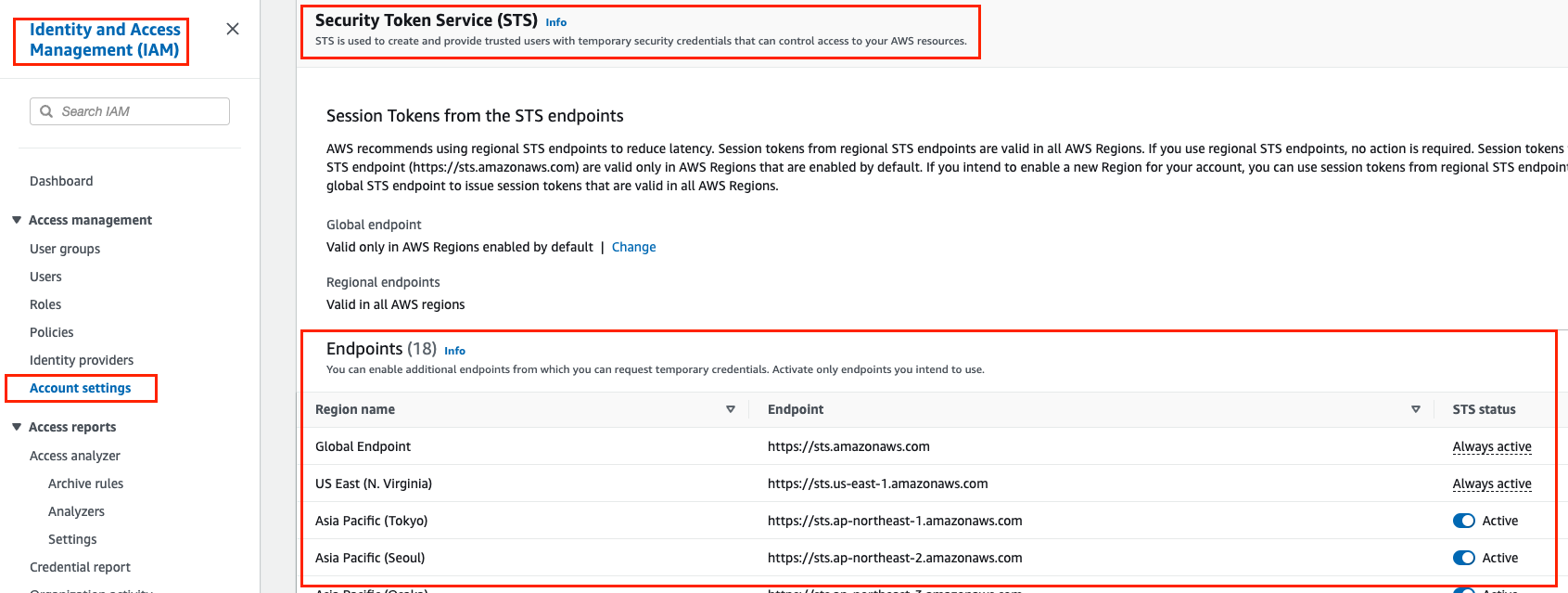Click the Session Tokens from the STS endpoints heading
Viewport: 1568px width, 593px height.
[475, 116]
